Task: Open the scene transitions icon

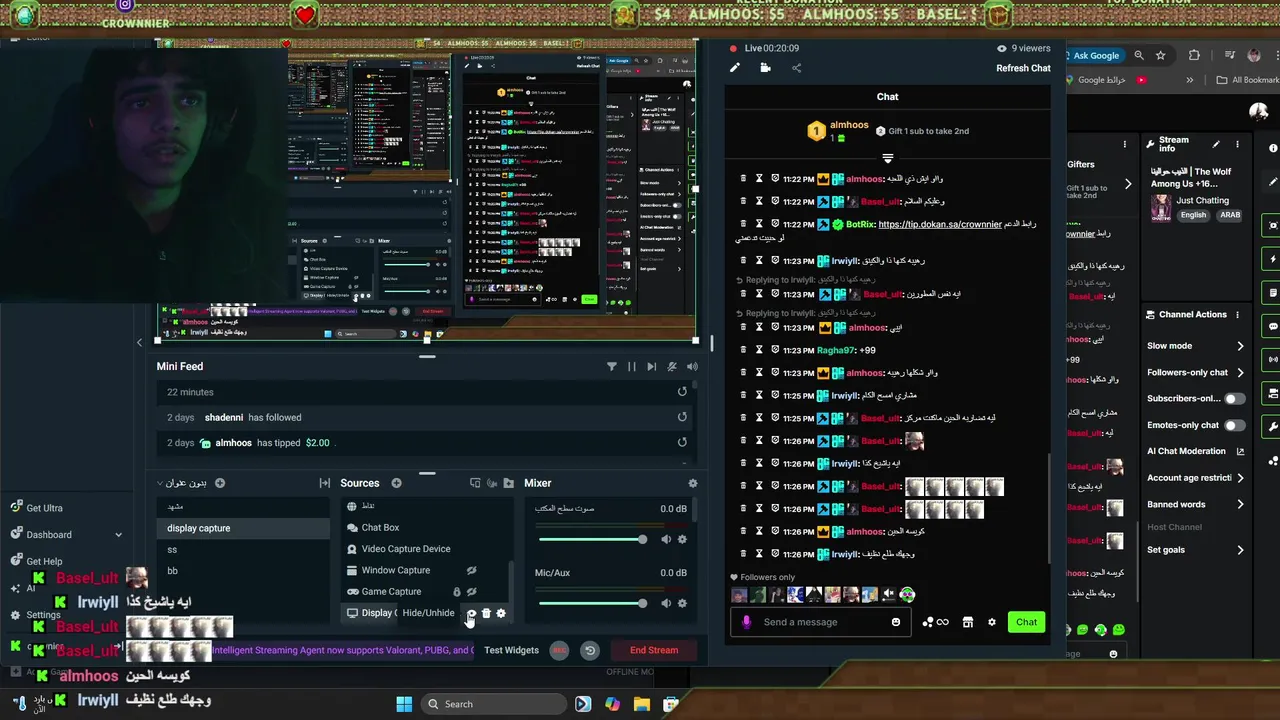Action: pyautogui.click(x=324, y=483)
